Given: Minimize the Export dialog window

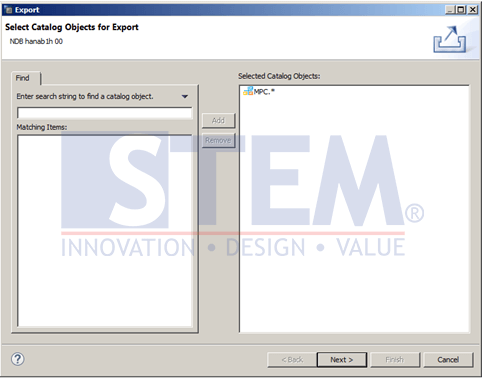Looking at the screenshot, I should pyautogui.click(x=449, y=10).
